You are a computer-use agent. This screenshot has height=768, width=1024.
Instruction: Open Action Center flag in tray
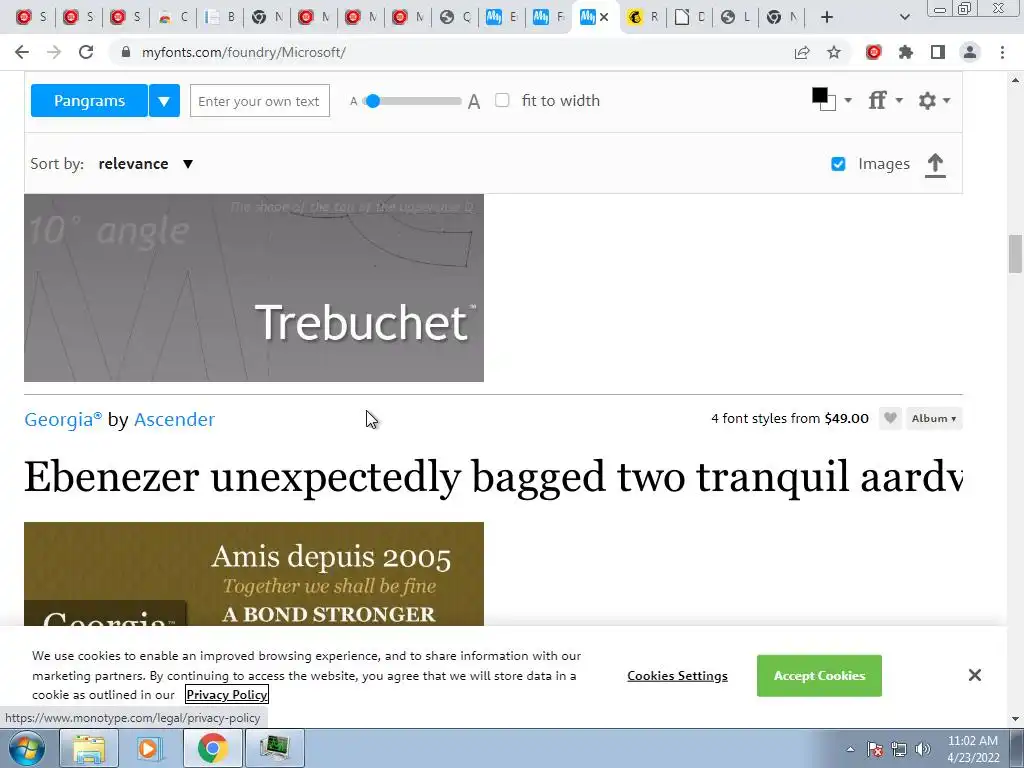tap(875, 749)
